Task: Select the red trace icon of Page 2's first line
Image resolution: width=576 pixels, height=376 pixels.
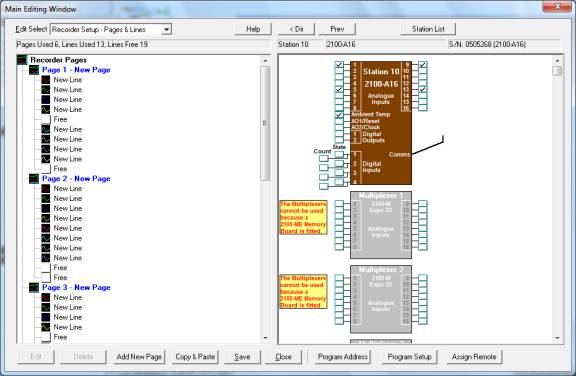Action: [46, 189]
